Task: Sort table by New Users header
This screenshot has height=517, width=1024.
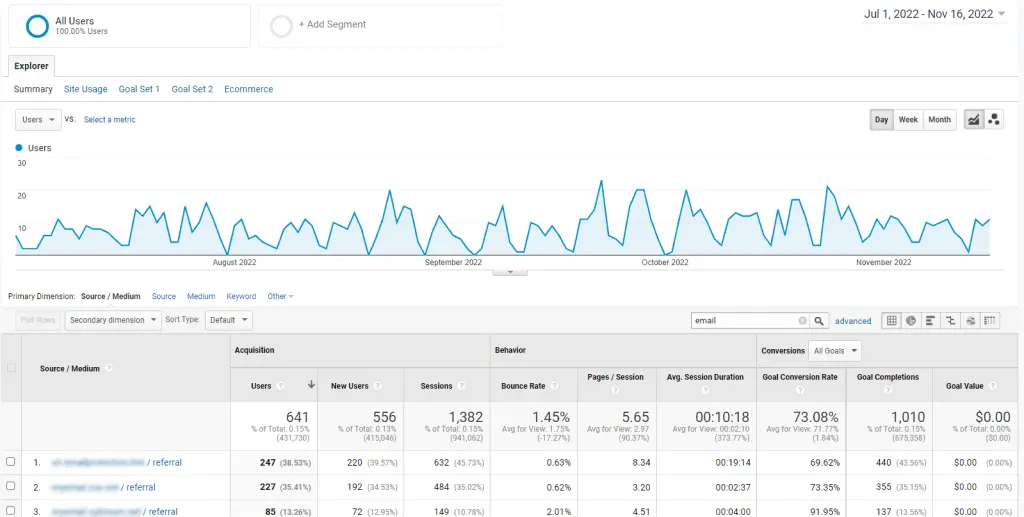Action: [349, 386]
